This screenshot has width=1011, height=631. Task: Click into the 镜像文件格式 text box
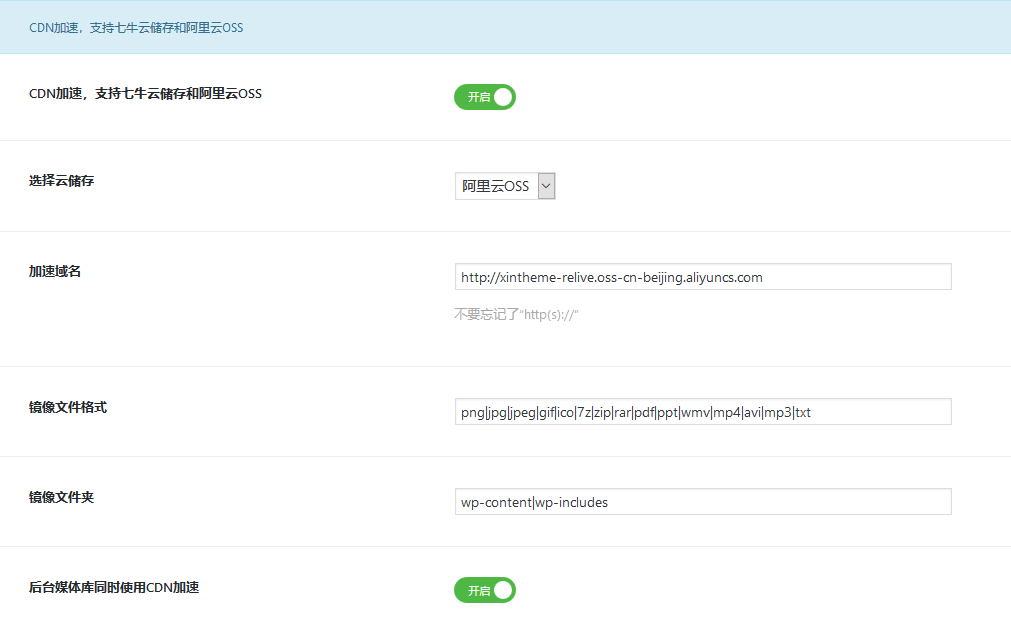point(702,412)
